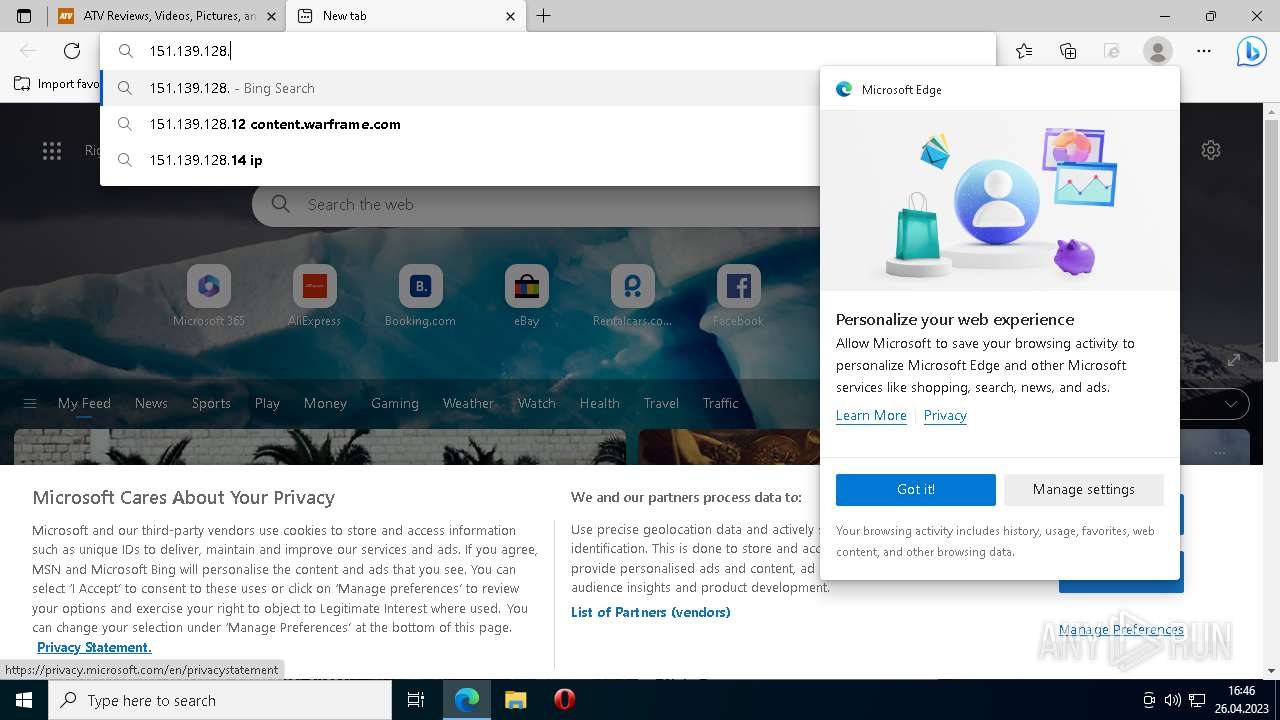
Task: Open File Explorer from taskbar
Action: (x=515, y=700)
